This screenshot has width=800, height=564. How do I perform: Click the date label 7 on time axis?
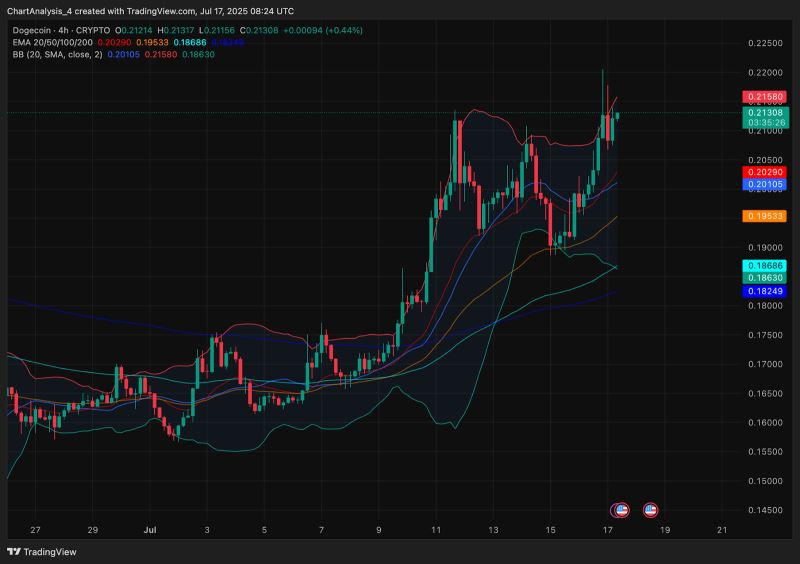[321, 530]
